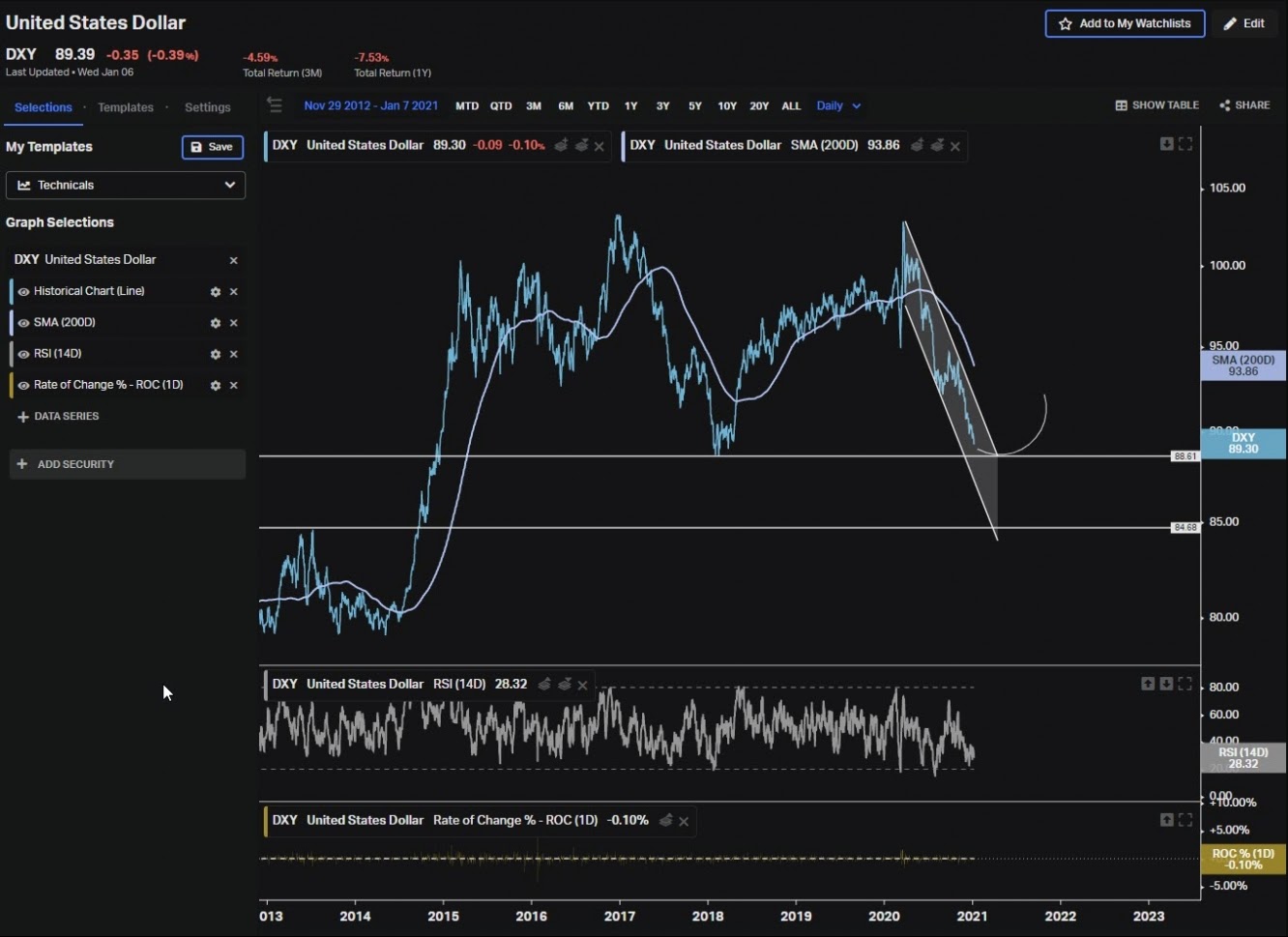Share the chart

[1244, 105]
